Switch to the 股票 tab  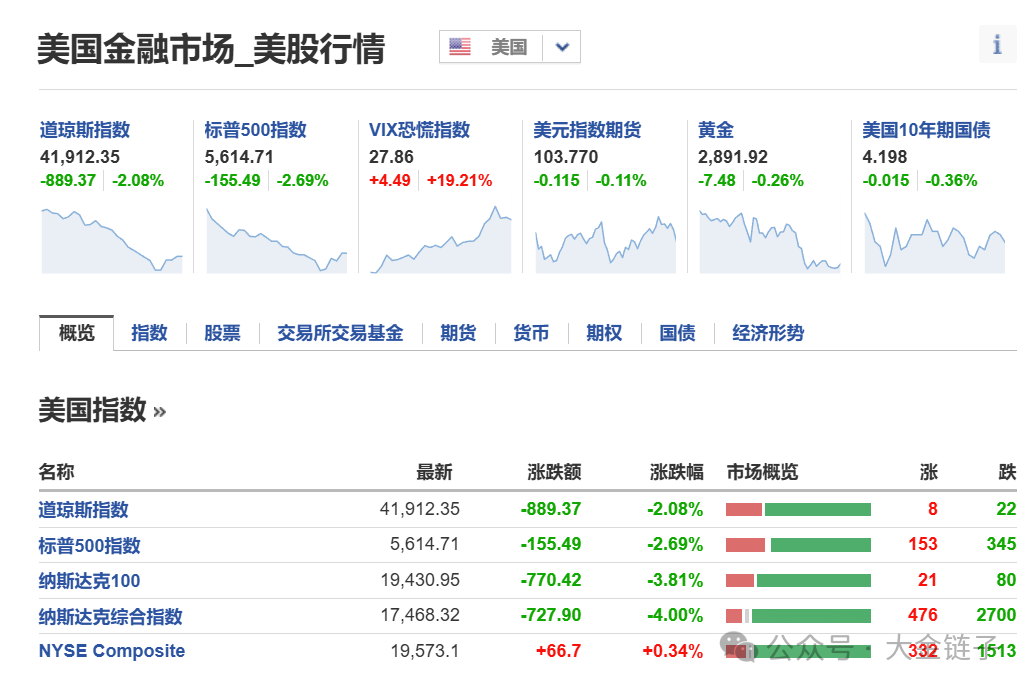pos(222,333)
